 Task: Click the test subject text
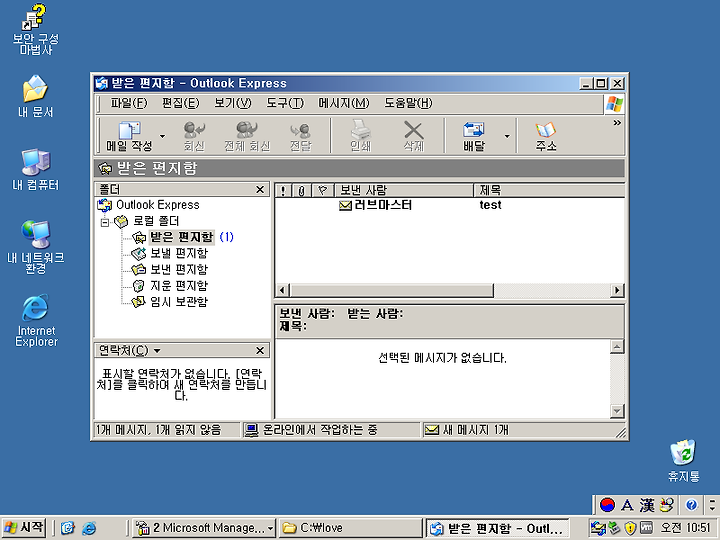pyautogui.click(x=490, y=205)
